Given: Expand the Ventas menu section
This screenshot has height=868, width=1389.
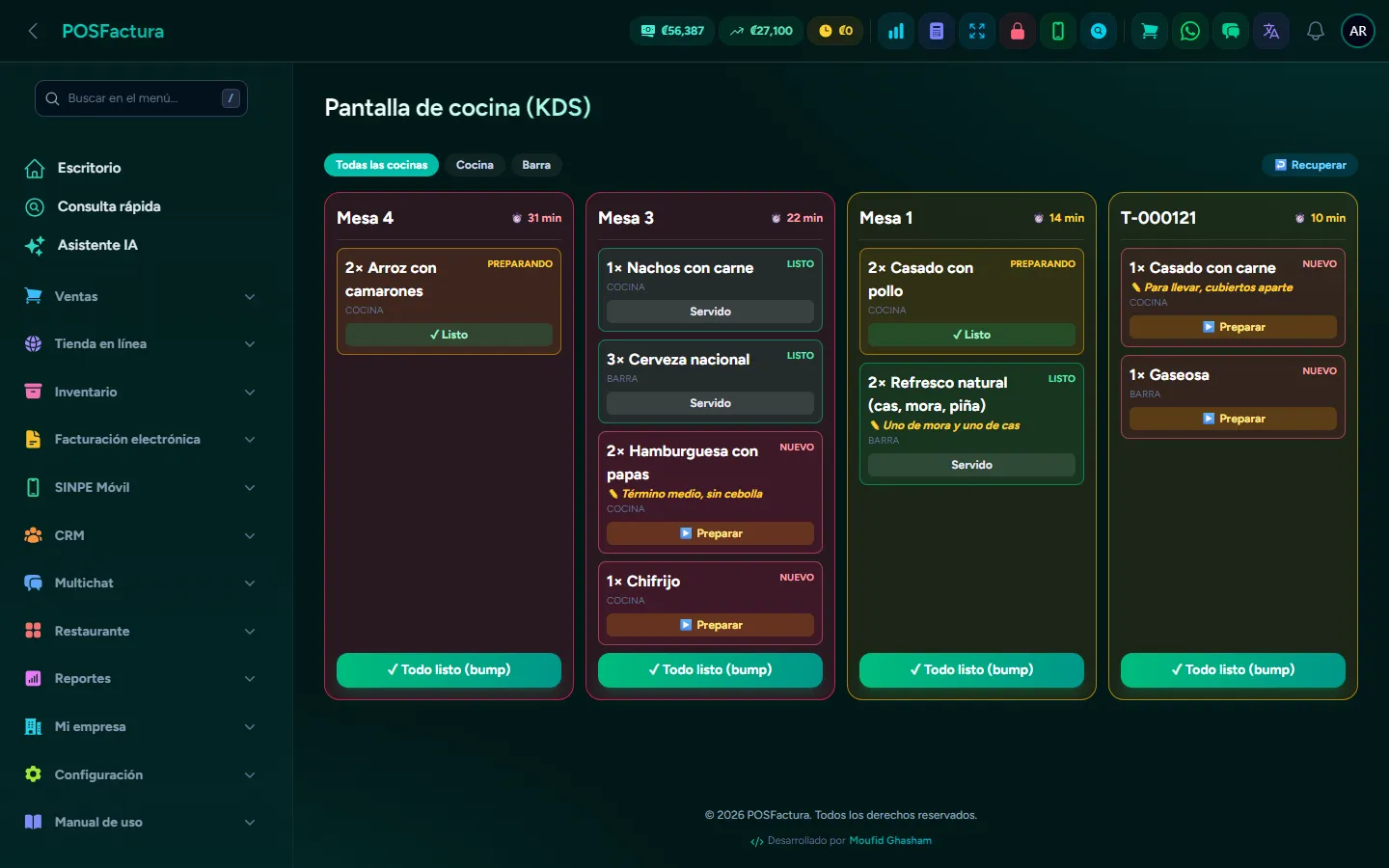Looking at the screenshot, I should [x=141, y=296].
